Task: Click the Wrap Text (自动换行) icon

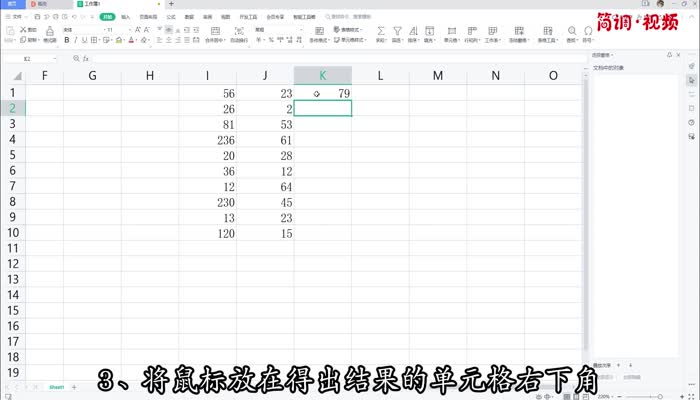Action: (x=239, y=30)
